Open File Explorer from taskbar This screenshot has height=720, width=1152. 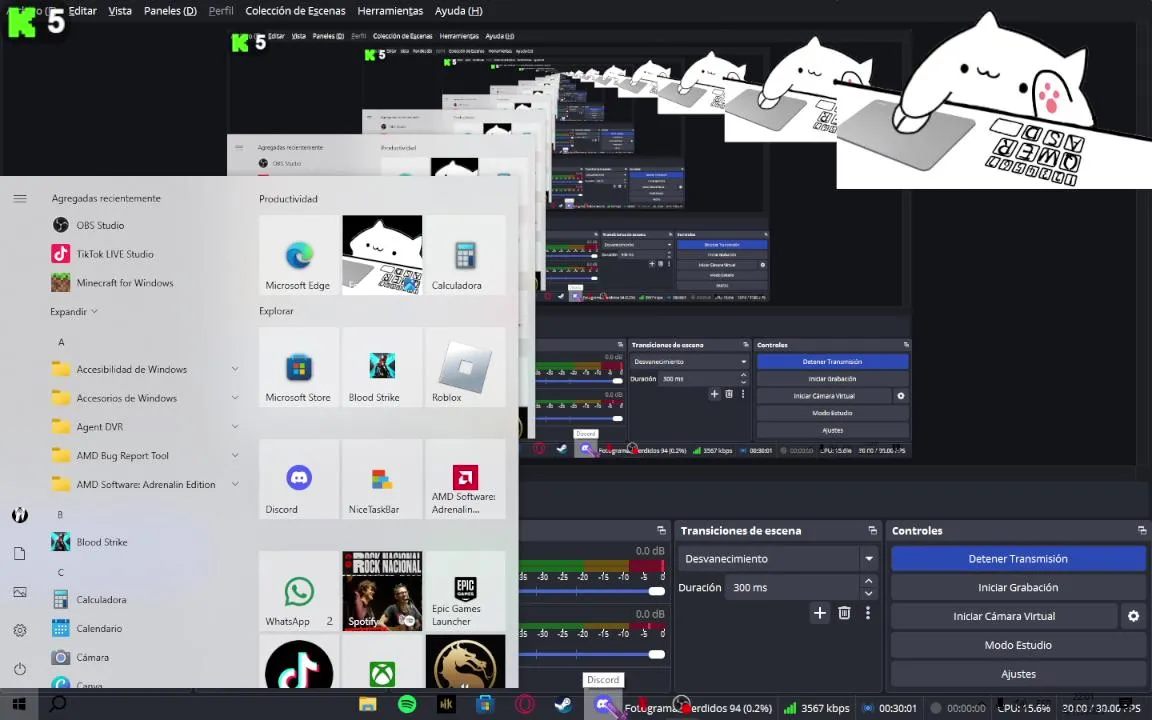click(367, 705)
